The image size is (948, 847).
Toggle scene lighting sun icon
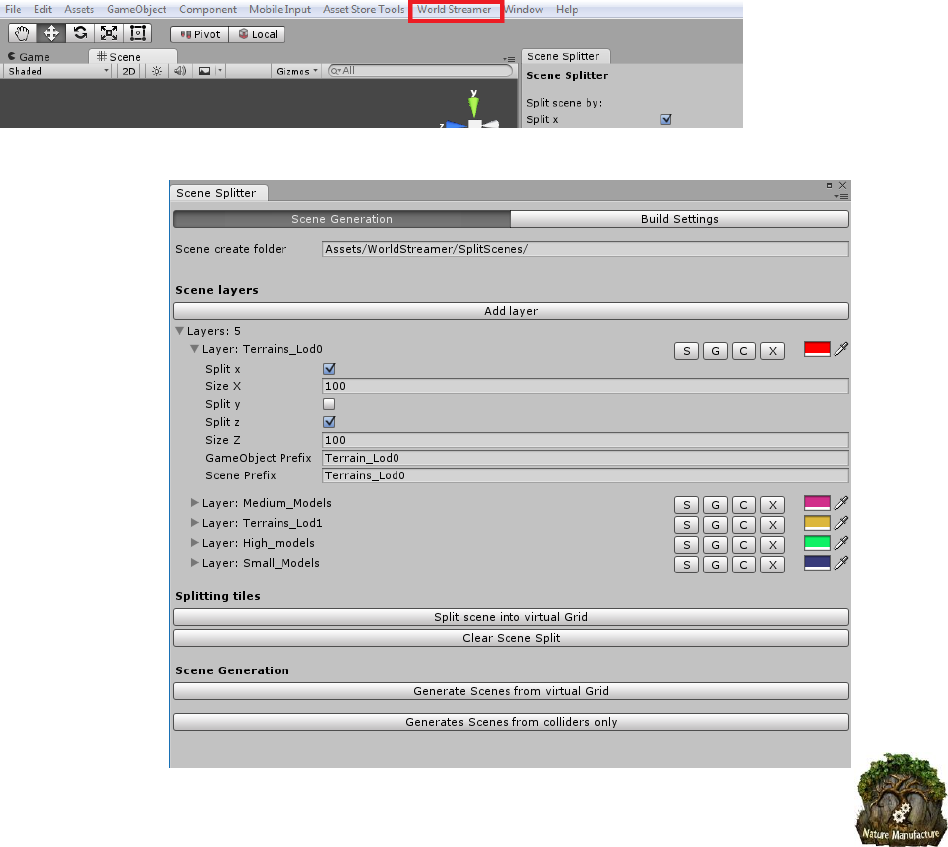(157, 71)
